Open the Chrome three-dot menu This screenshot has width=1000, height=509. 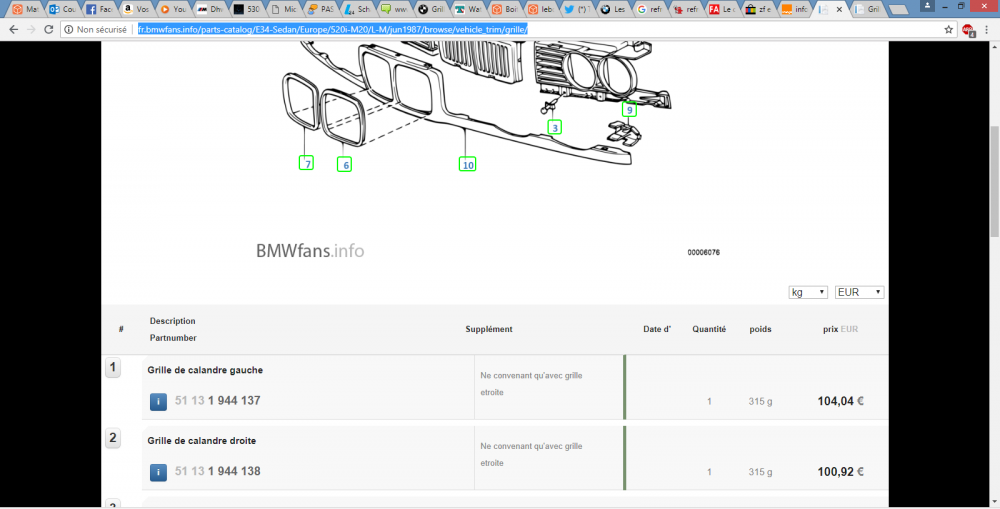[x=989, y=29]
